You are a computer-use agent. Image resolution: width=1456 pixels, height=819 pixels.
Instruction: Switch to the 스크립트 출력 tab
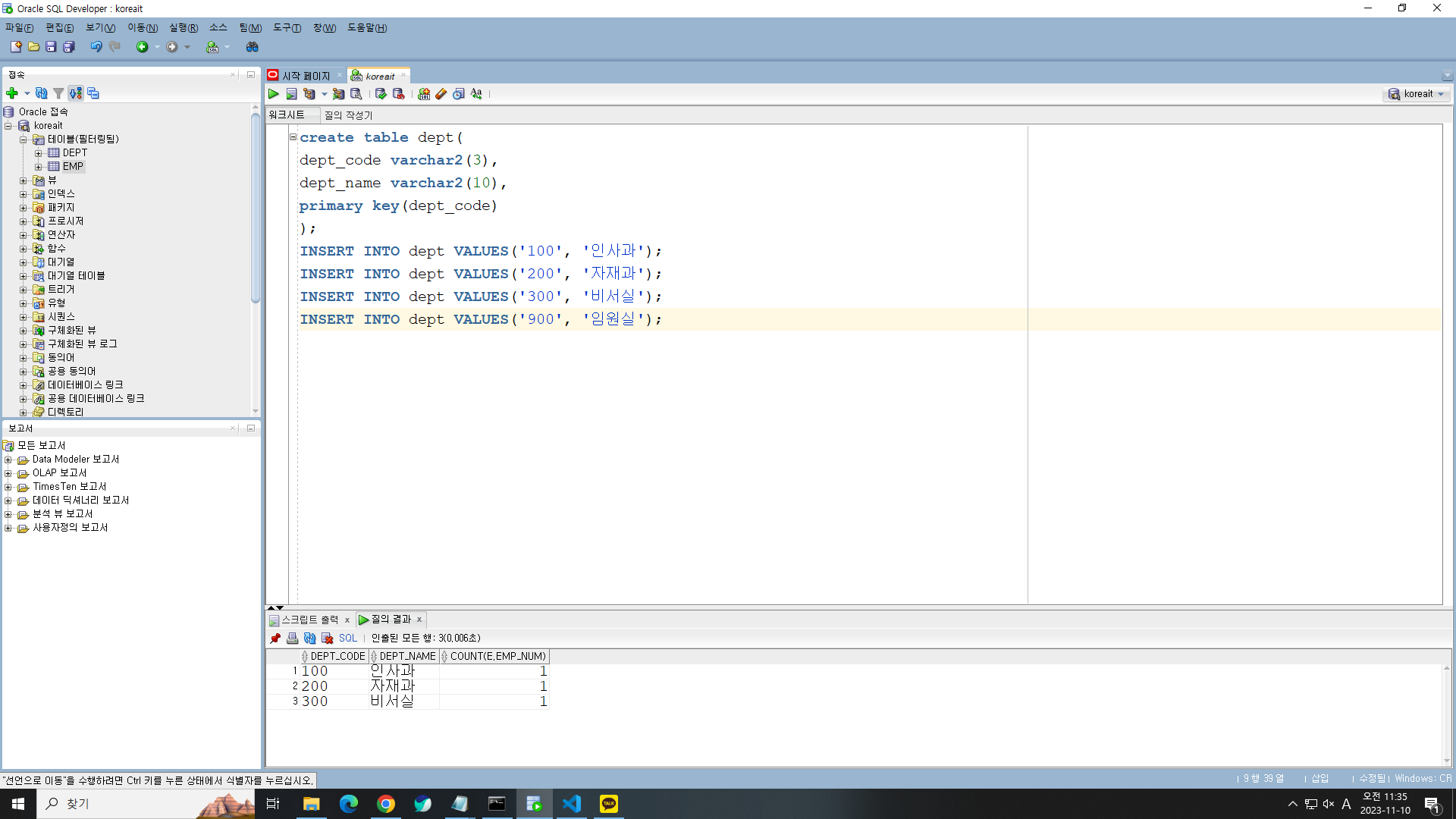tap(309, 620)
